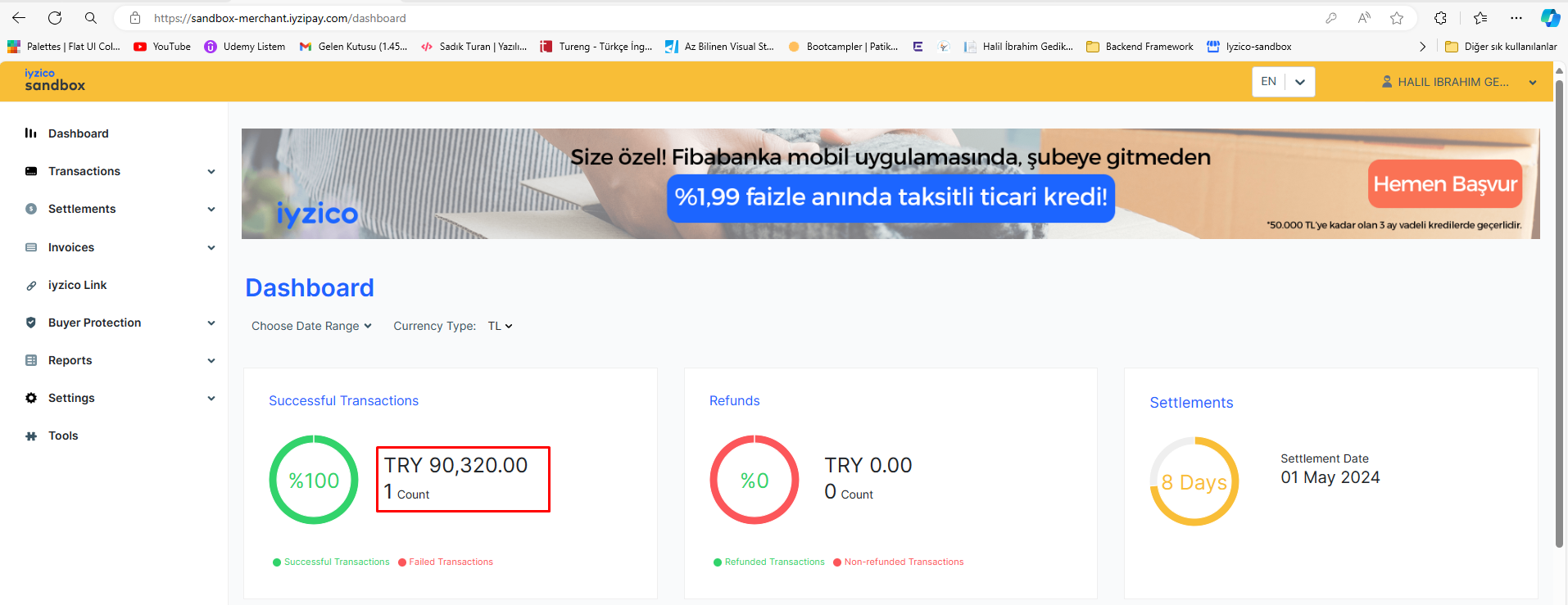1568x605 pixels.
Task: Click the user profile icon
Action: coord(1387,82)
